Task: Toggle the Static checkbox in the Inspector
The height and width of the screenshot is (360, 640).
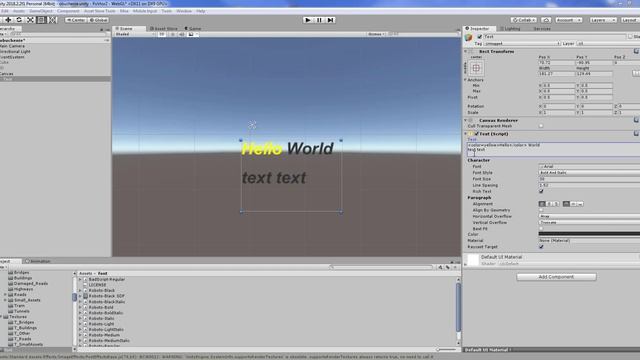Action: pos(630,37)
